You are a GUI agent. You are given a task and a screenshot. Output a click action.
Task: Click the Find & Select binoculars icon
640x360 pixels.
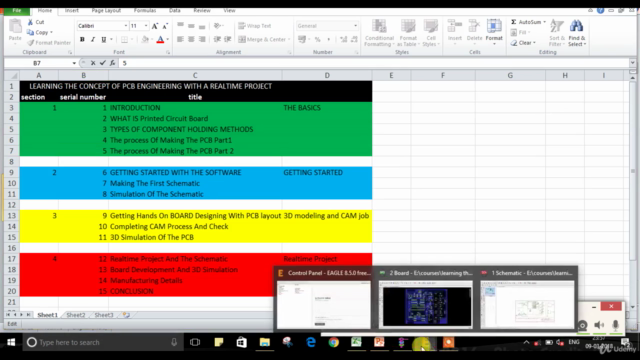pyautogui.click(x=576, y=27)
